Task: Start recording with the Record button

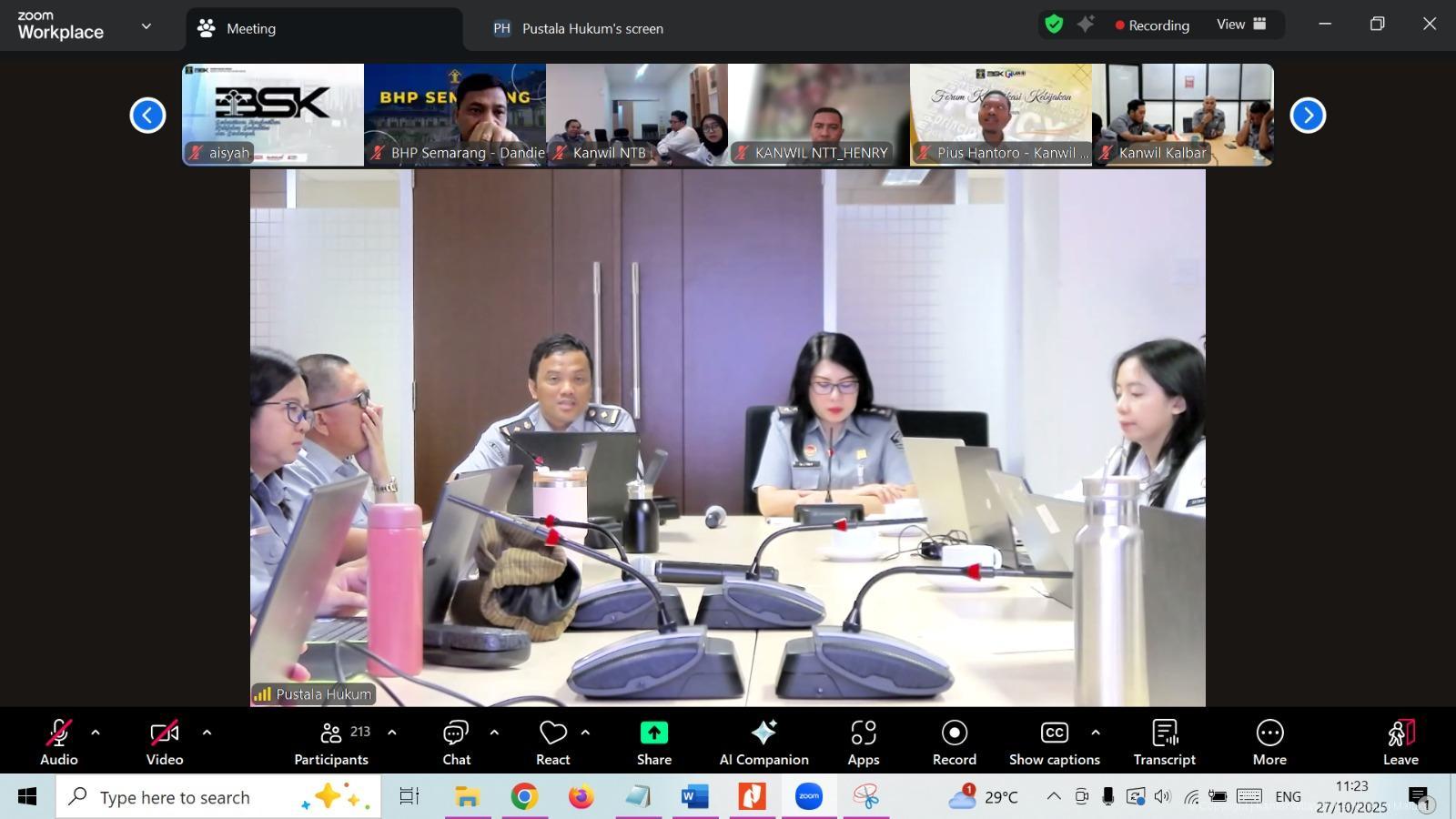Action: tap(954, 742)
